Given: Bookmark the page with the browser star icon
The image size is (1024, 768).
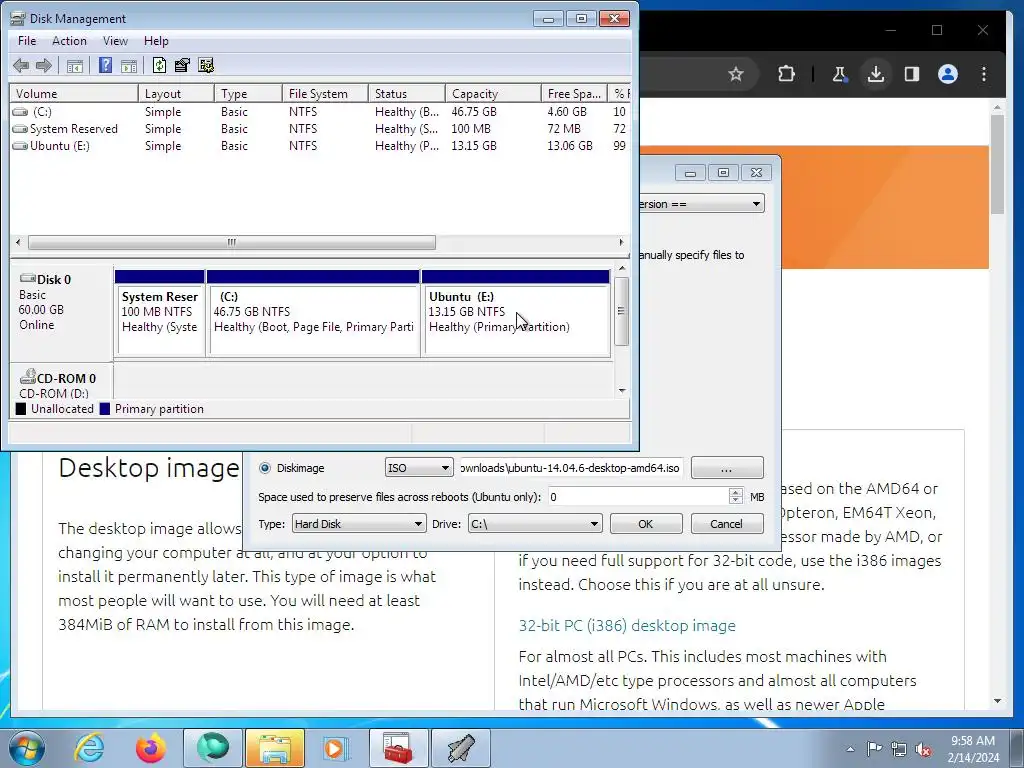Looking at the screenshot, I should coord(736,74).
